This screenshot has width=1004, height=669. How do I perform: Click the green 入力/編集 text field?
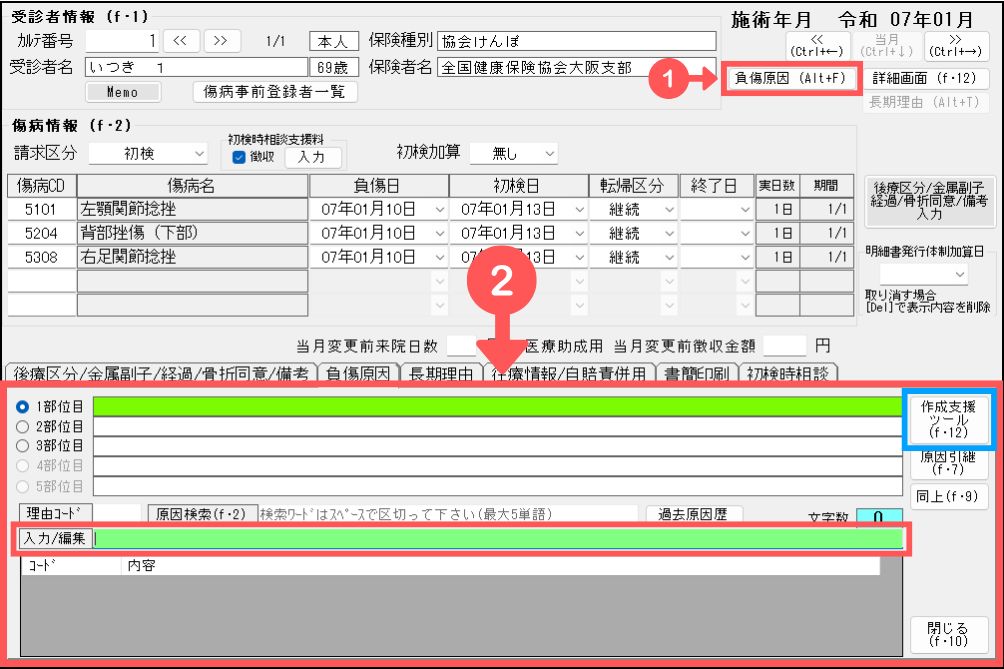pos(498,538)
